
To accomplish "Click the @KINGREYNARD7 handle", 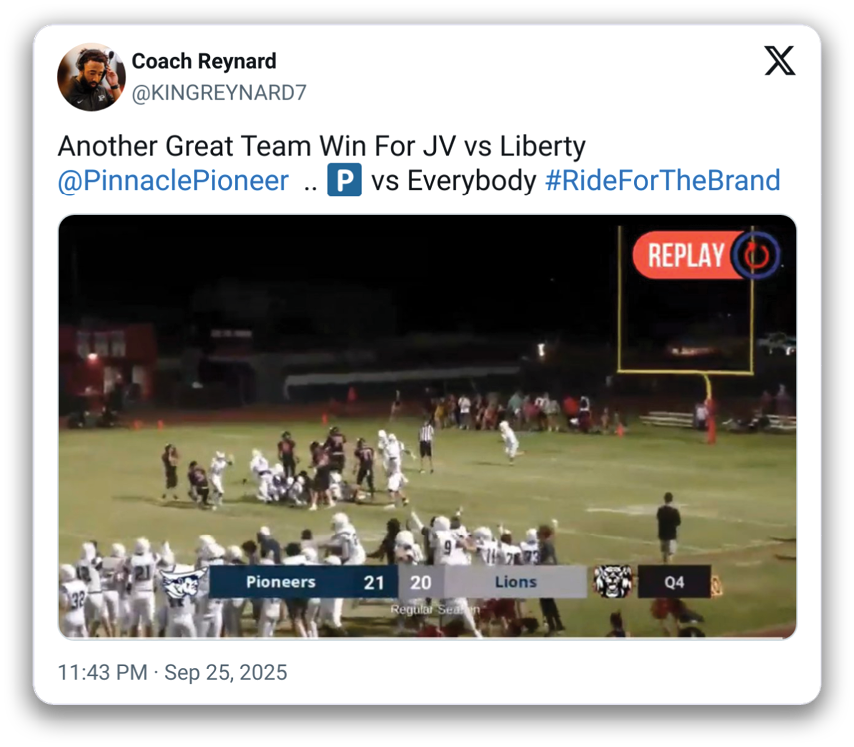I will (219, 93).
